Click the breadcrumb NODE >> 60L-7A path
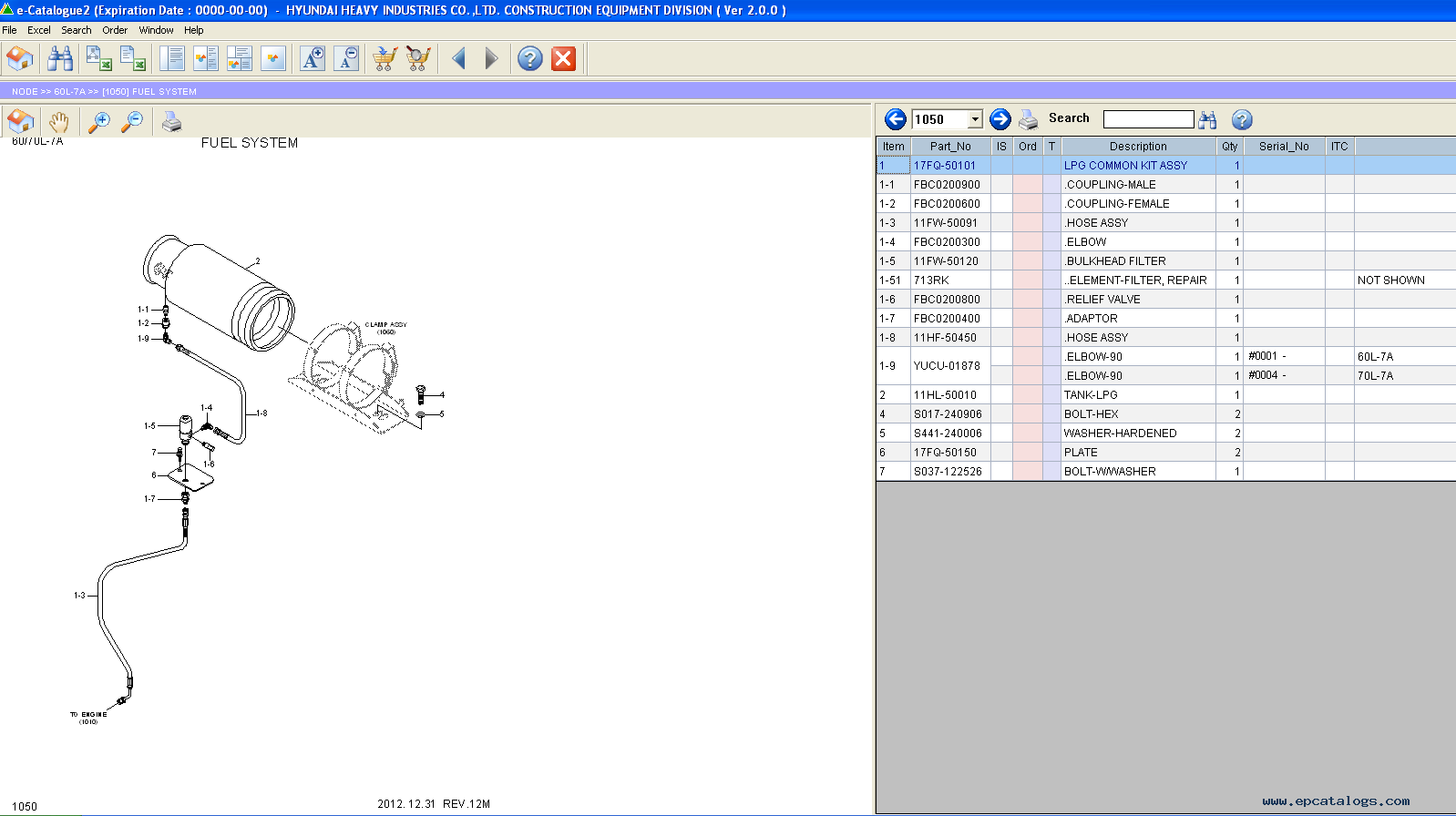 (x=48, y=92)
